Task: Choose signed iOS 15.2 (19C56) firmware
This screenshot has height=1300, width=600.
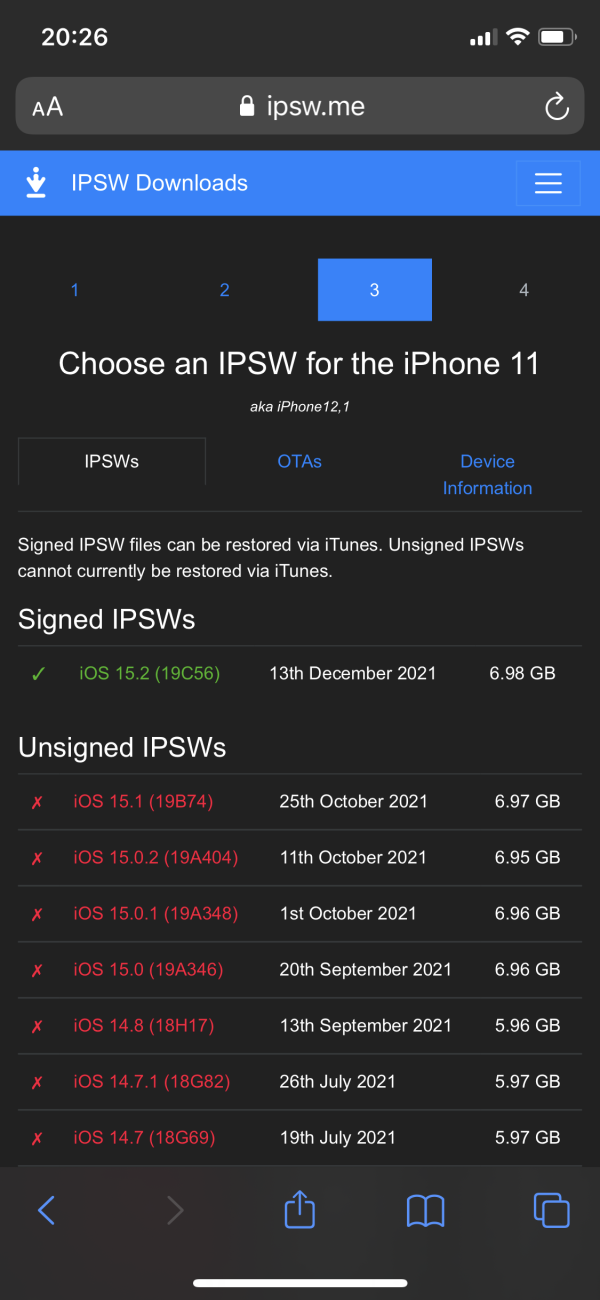Action: (x=150, y=673)
